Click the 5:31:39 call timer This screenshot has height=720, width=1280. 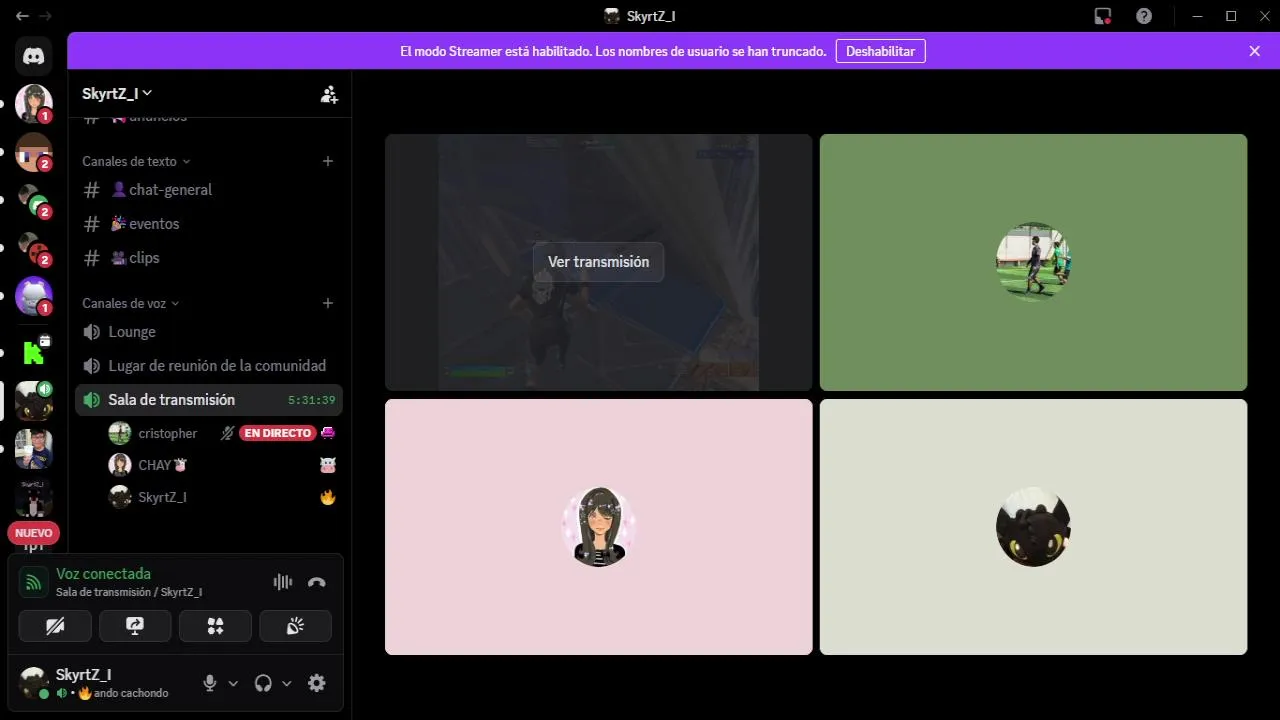311,400
